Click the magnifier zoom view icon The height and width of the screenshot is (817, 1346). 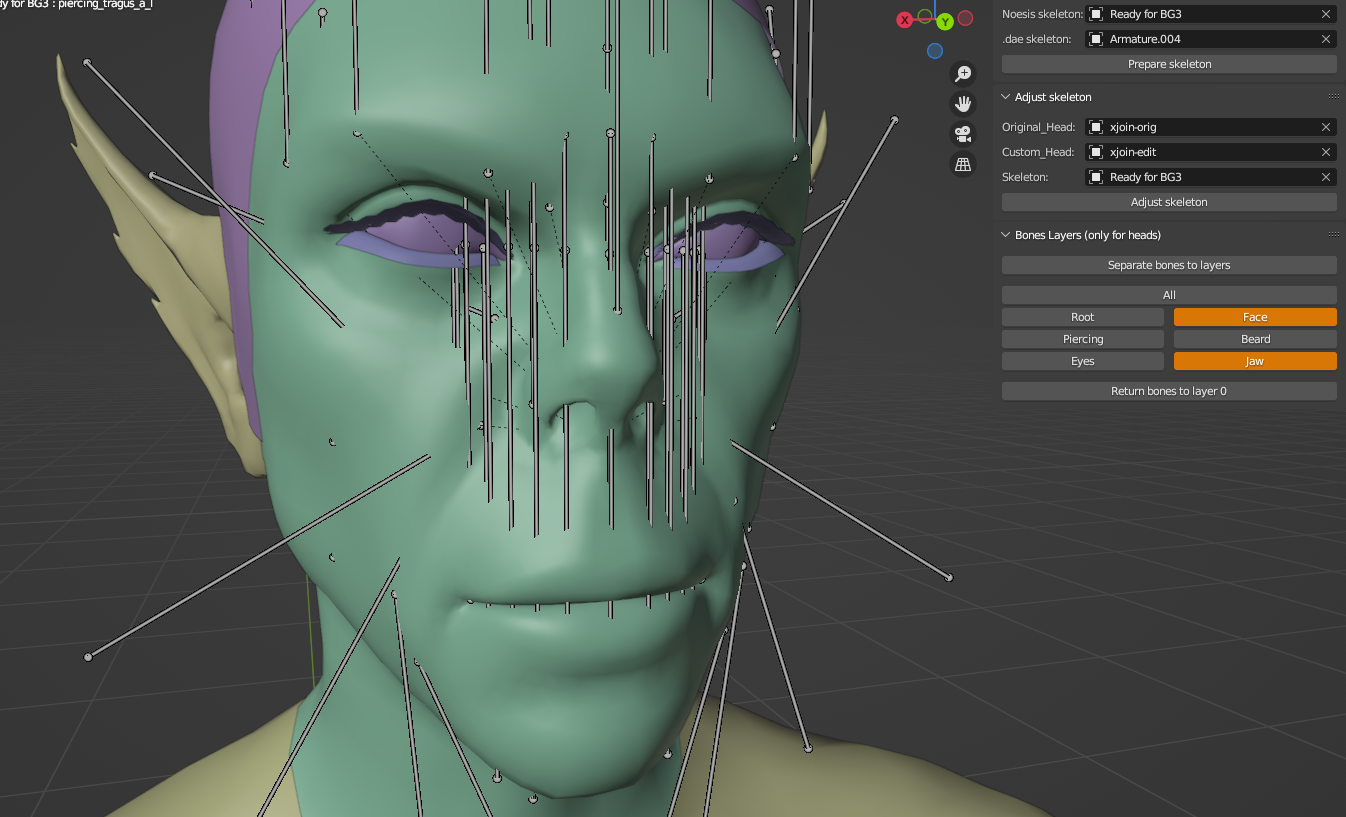click(963, 74)
